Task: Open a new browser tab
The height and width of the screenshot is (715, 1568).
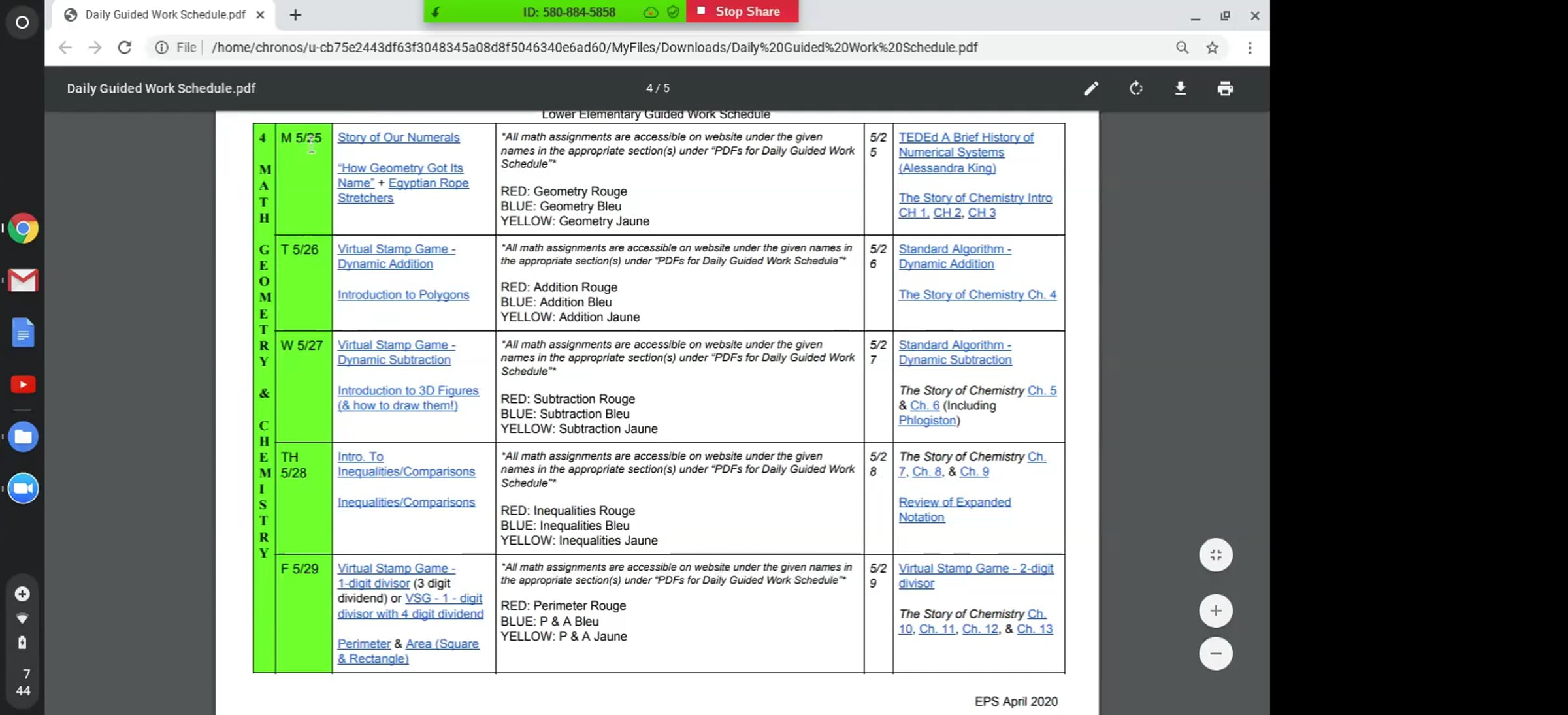Action: coord(295,15)
